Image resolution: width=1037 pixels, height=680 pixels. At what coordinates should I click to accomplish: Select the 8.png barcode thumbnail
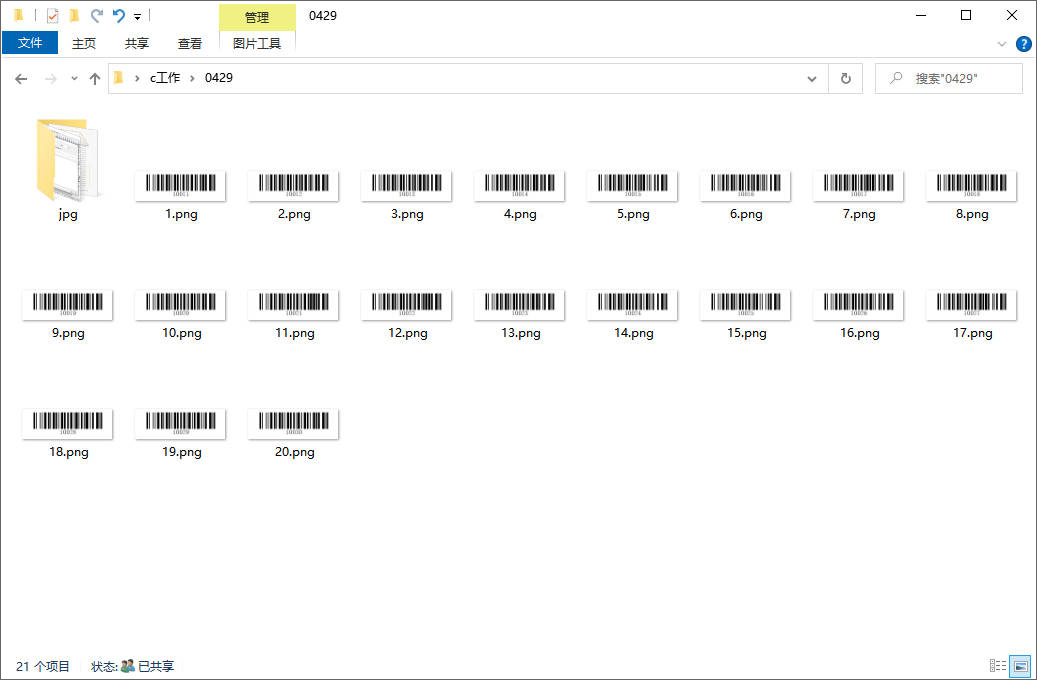tap(972, 186)
